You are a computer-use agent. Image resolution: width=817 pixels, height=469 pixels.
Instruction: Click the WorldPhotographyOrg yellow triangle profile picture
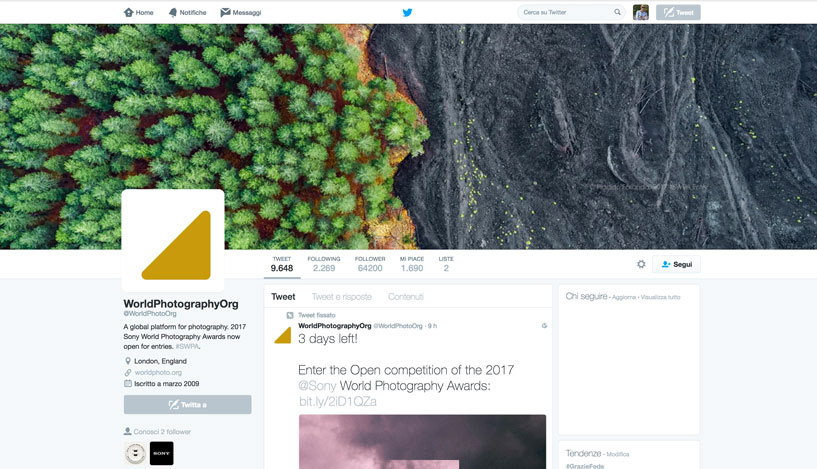(x=173, y=240)
